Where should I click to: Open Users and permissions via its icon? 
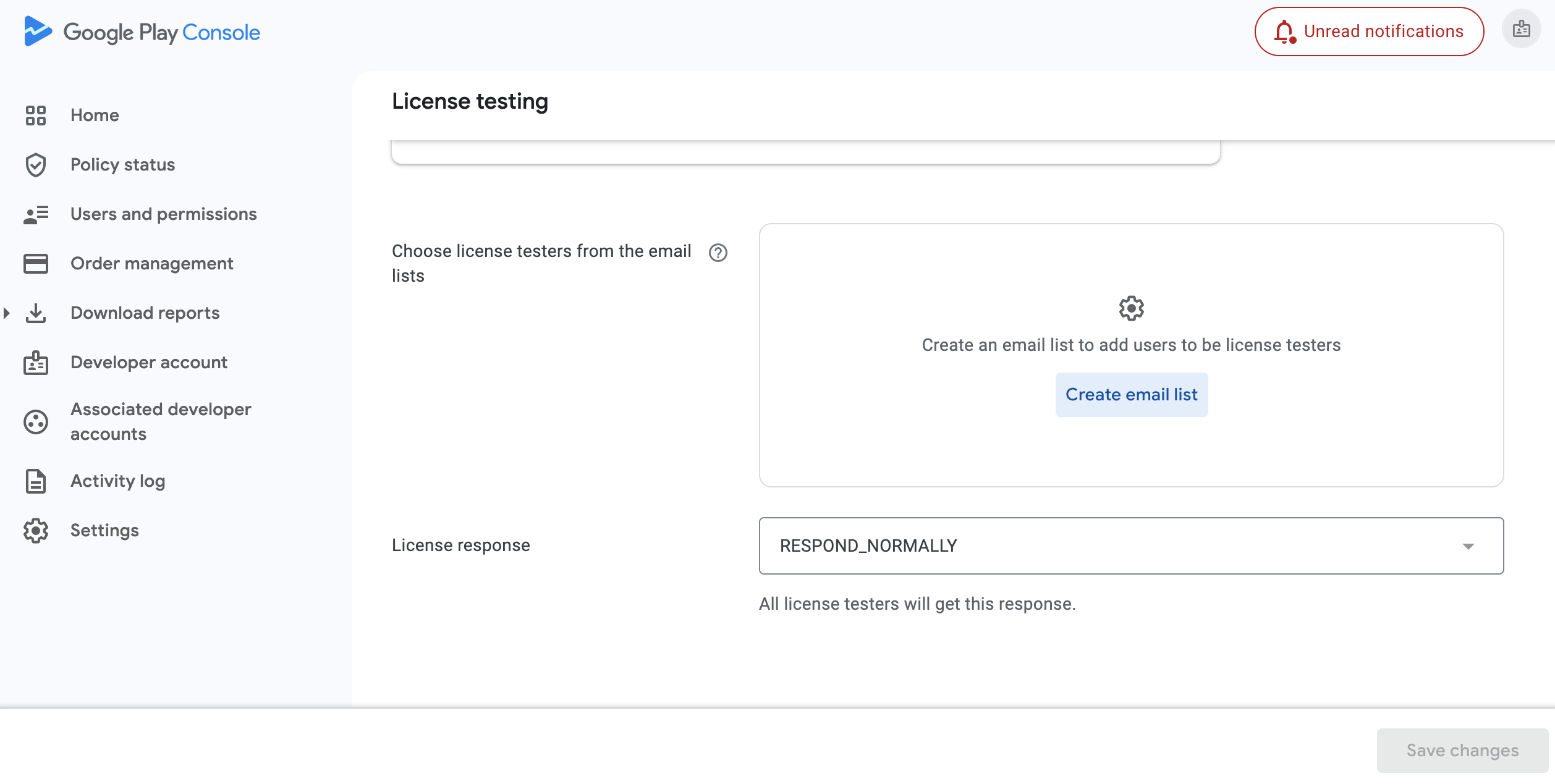pos(36,214)
